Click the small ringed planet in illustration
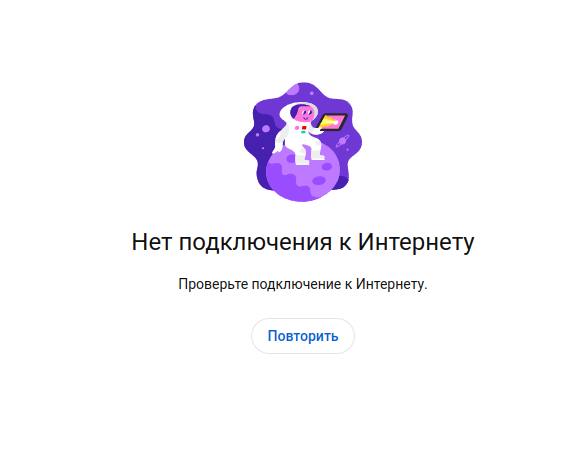 (342, 141)
